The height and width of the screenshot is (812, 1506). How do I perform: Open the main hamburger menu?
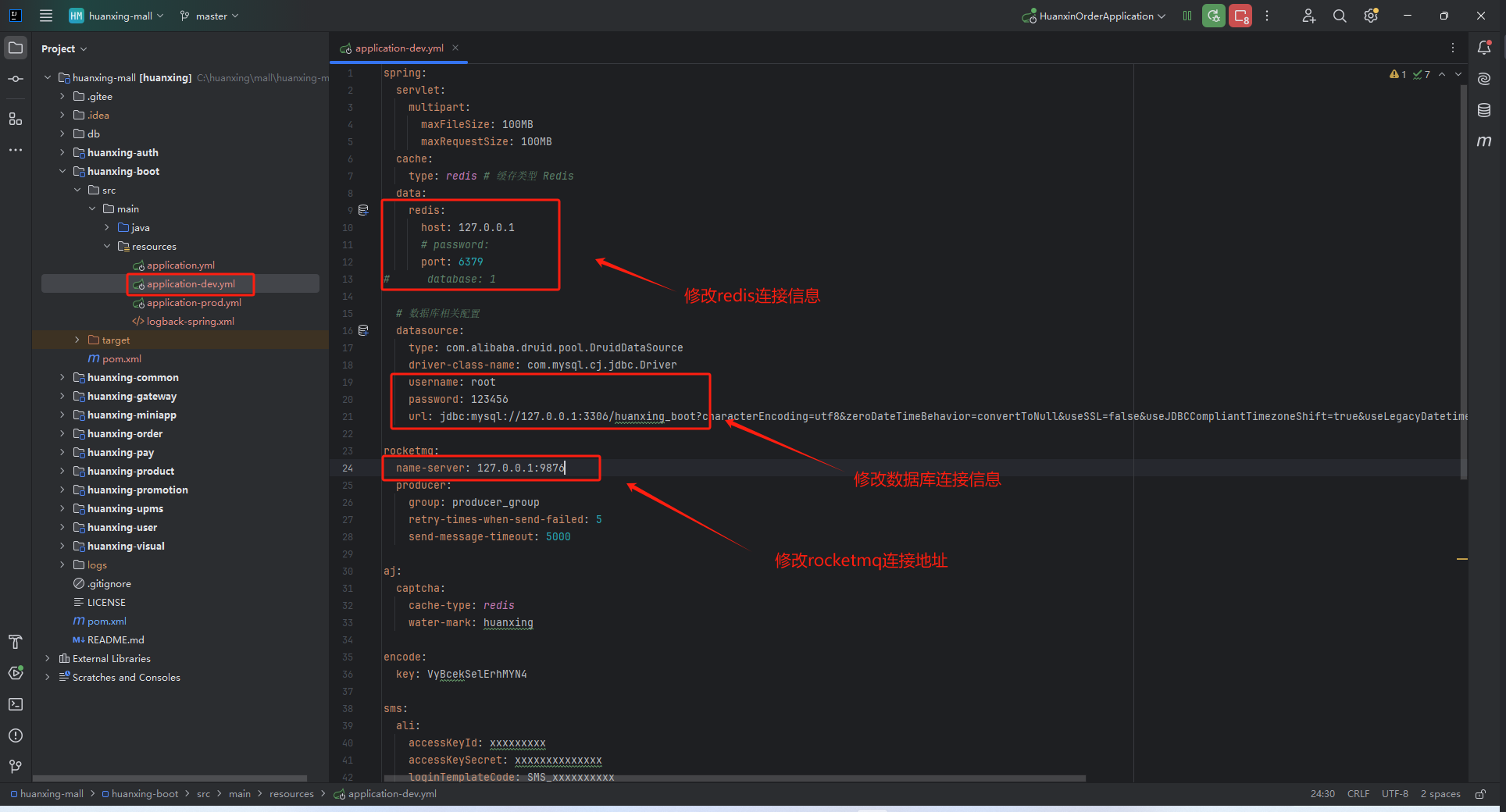click(x=46, y=16)
